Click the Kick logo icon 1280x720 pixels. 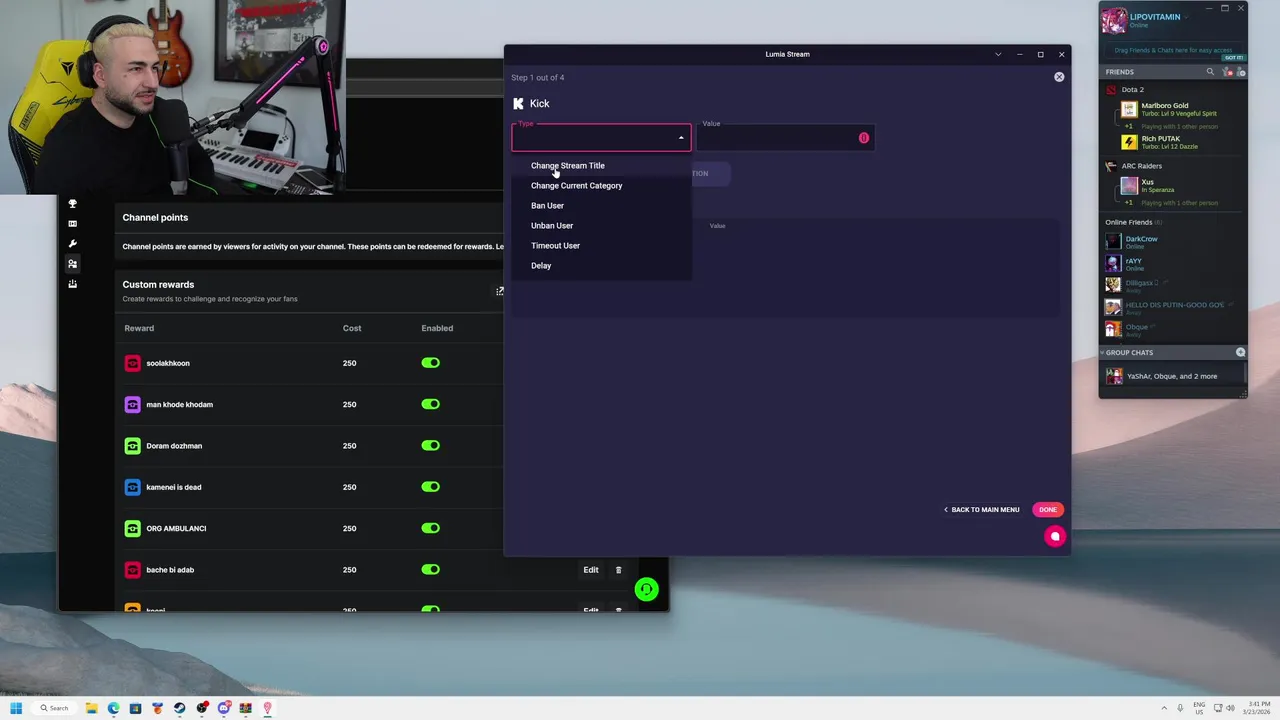(x=518, y=104)
